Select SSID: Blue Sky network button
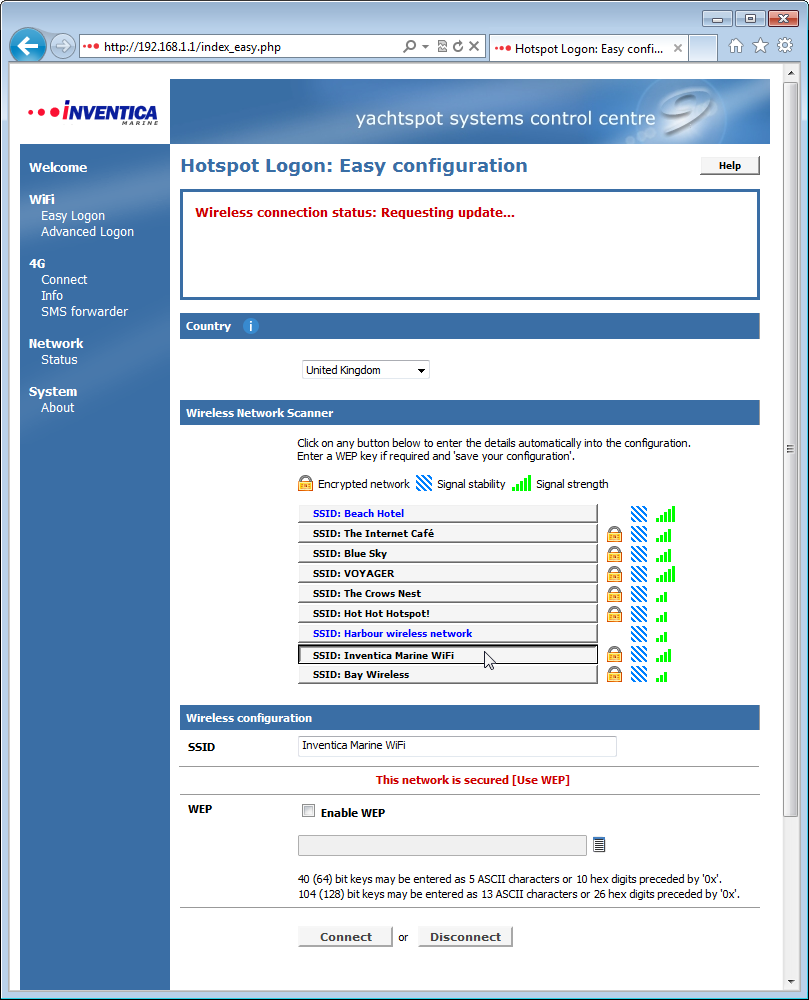The width and height of the screenshot is (809, 1000). point(448,554)
